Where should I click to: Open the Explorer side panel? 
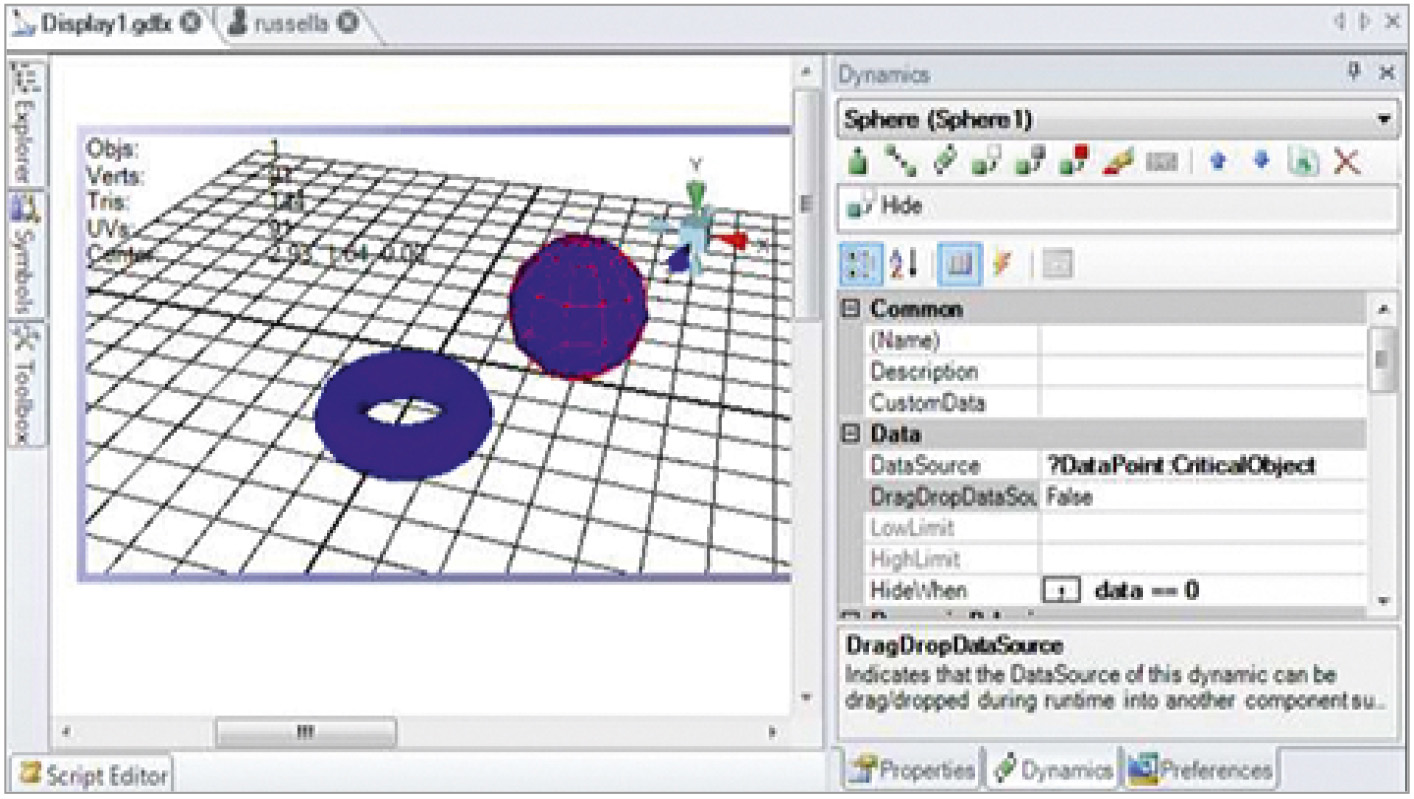pos(25,123)
